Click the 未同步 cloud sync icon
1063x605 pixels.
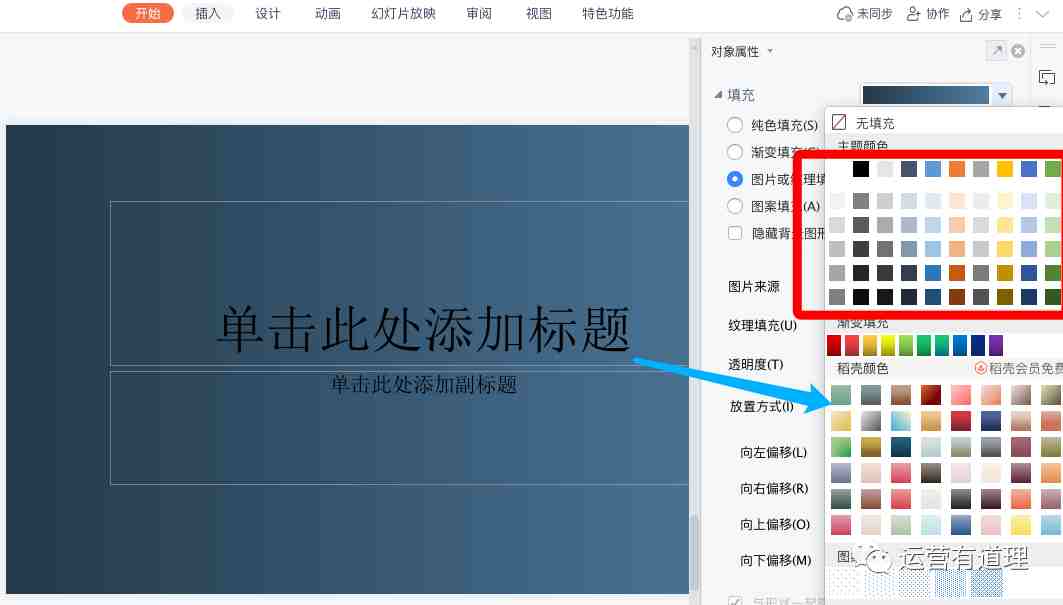(845, 14)
